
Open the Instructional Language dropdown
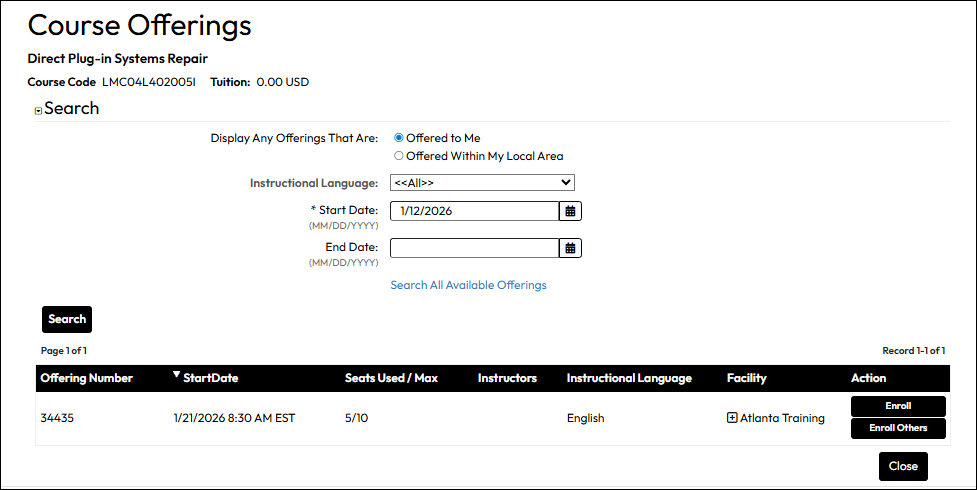pos(482,182)
